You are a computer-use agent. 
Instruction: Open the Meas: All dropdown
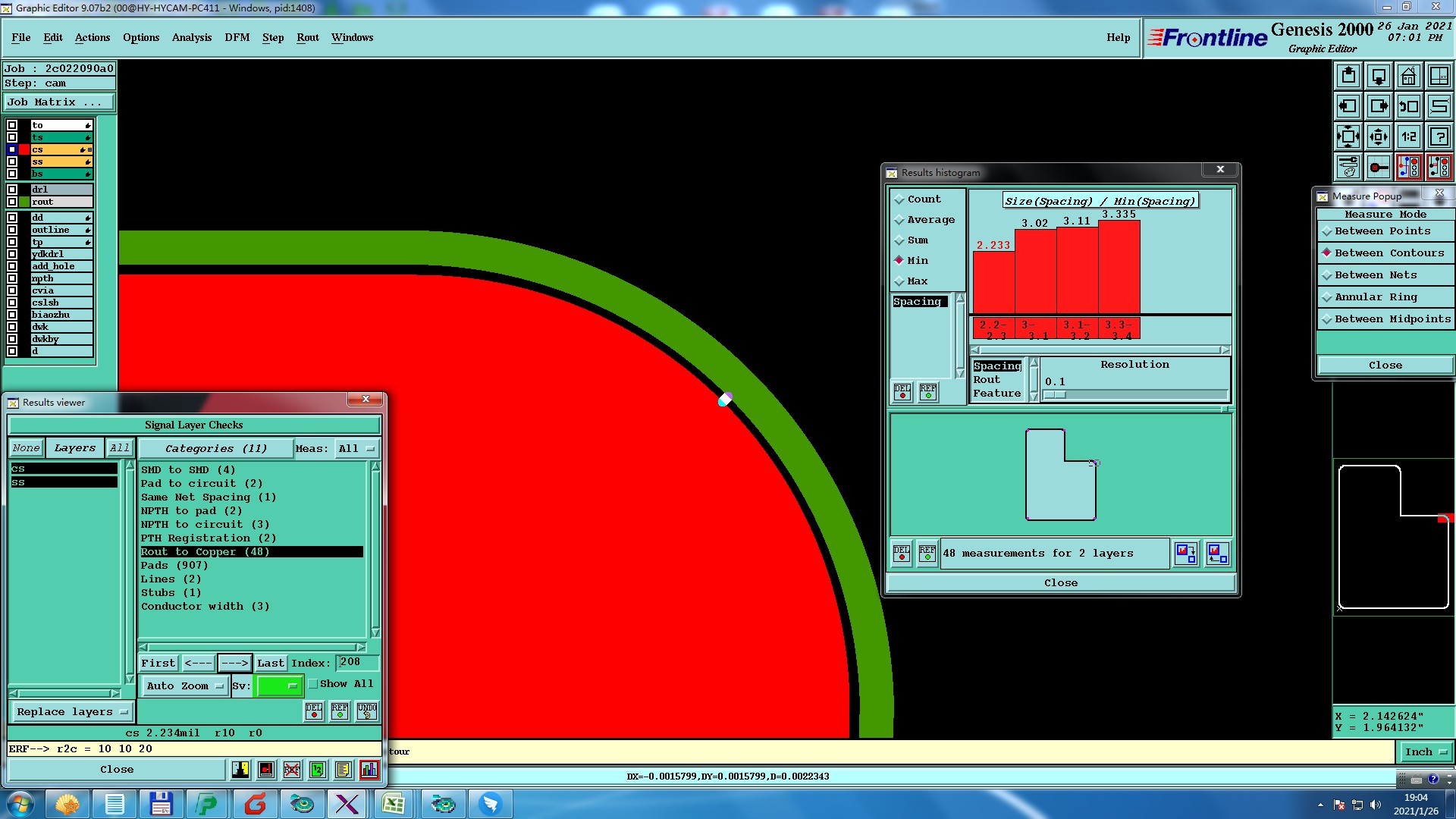coord(356,449)
